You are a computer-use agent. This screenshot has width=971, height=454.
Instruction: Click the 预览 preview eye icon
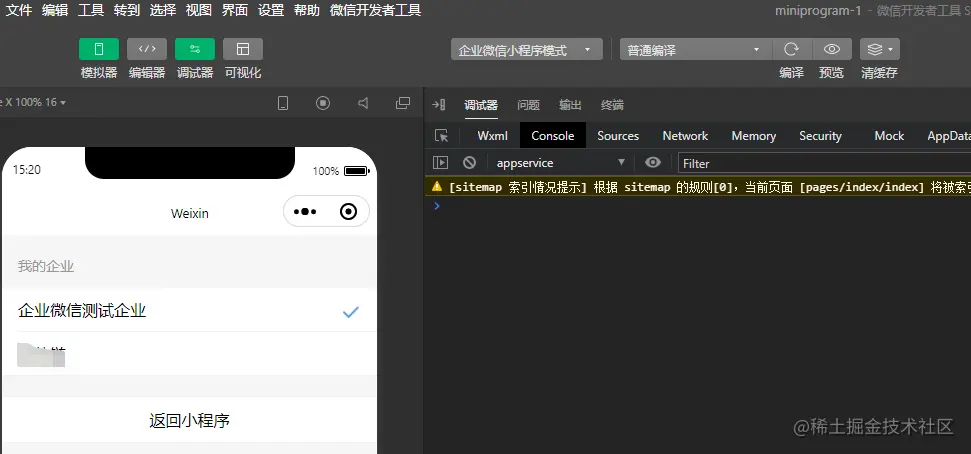coord(832,49)
